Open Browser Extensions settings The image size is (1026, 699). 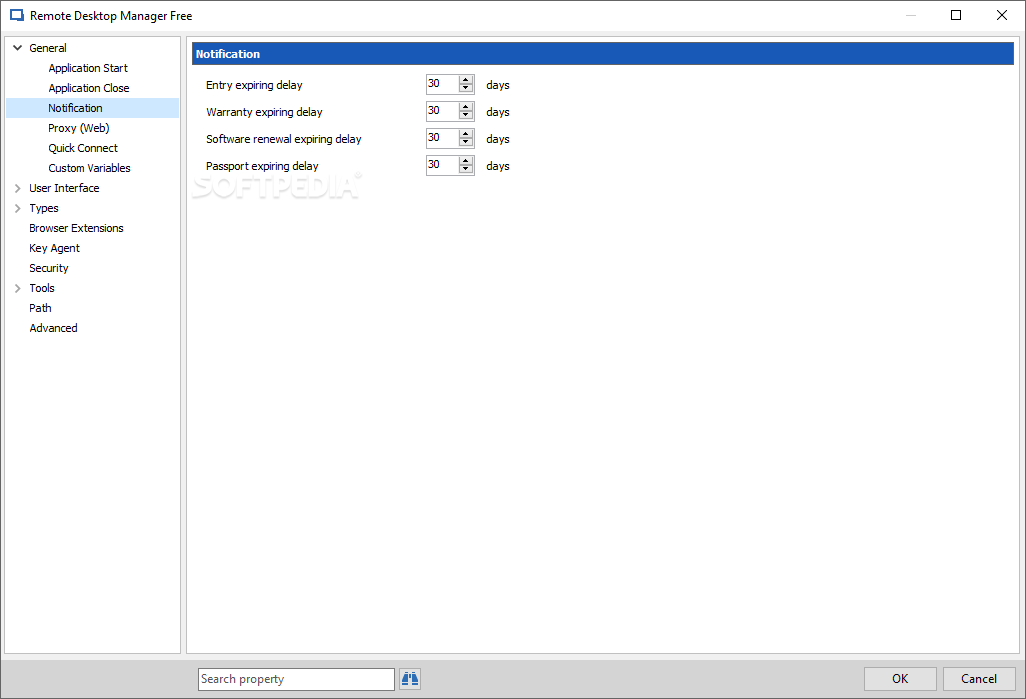click(76, 228)
